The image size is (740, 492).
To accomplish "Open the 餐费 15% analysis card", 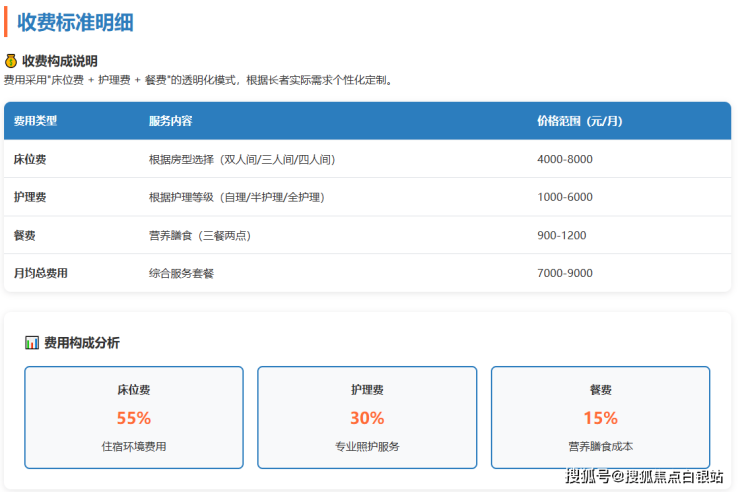I will click(x=600, y=417).
